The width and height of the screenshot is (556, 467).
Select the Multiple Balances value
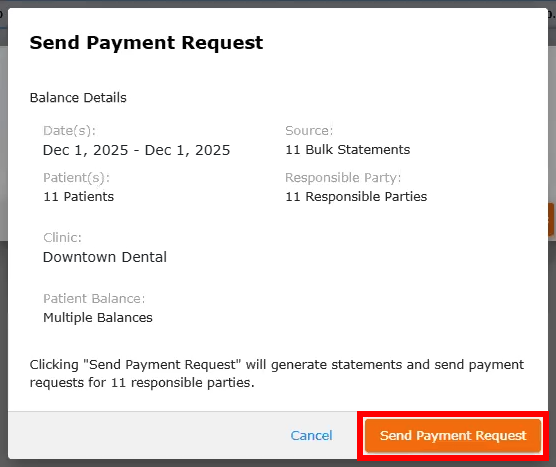98,318
